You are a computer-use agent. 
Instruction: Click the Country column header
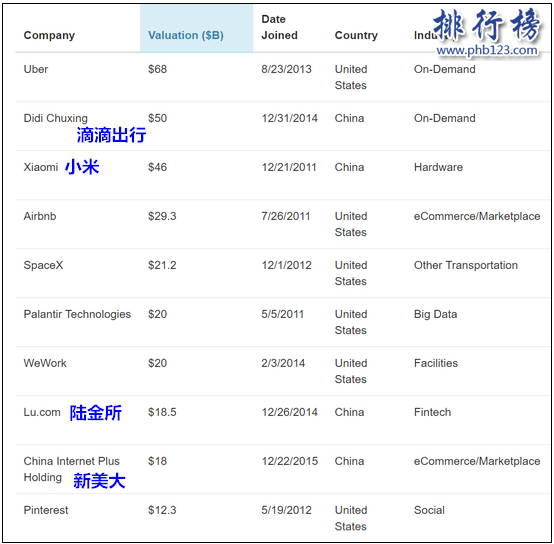356,35
